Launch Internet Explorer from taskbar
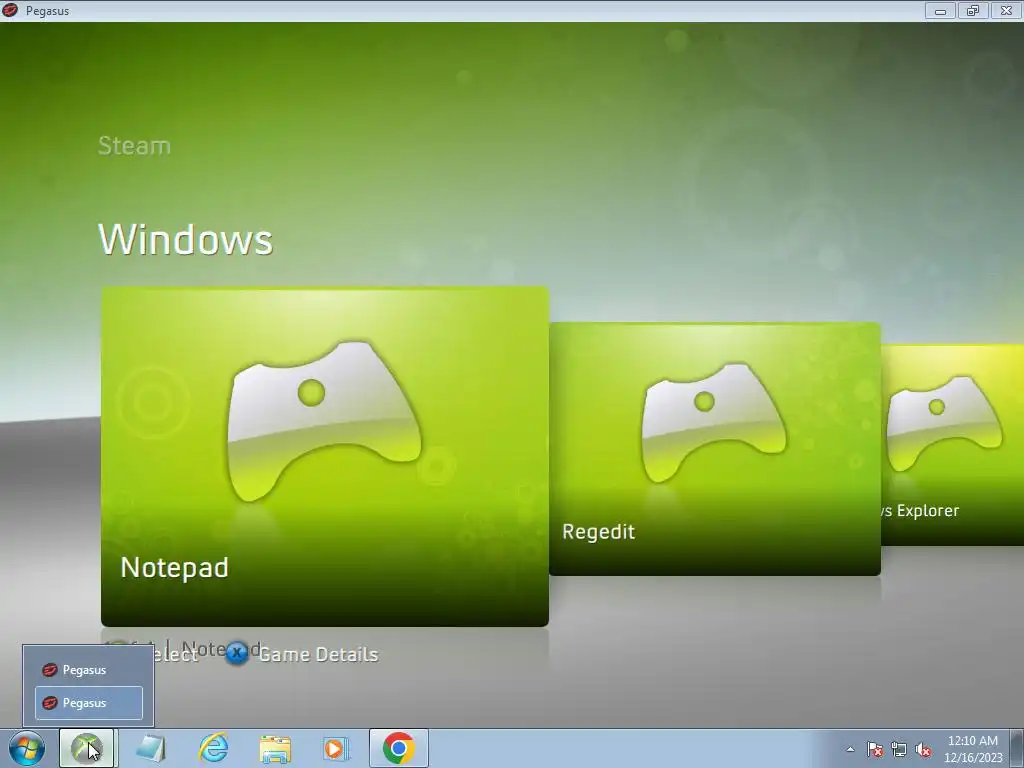The width and height of the screenshot is (1024, 768). tap(213, 748)
